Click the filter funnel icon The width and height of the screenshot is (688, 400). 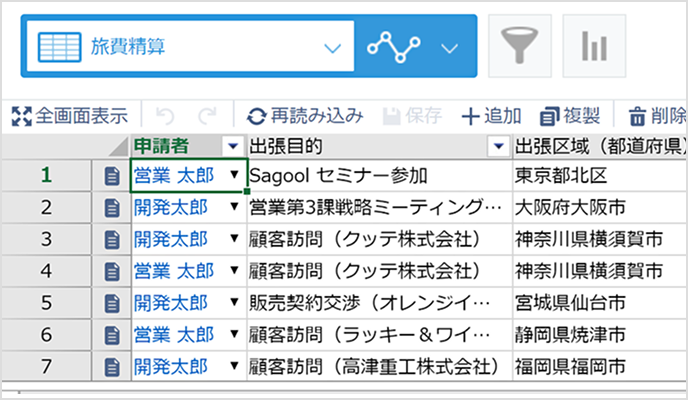[518, 46]
